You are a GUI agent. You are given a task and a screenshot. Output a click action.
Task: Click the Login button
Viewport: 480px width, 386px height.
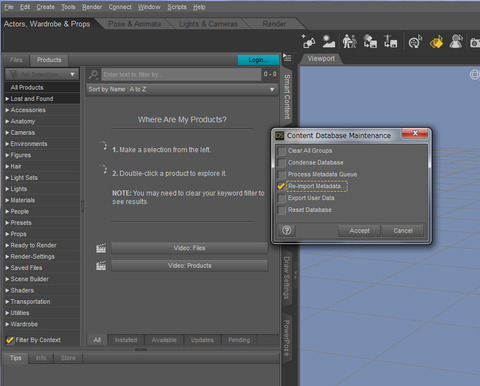coord(258,60)
